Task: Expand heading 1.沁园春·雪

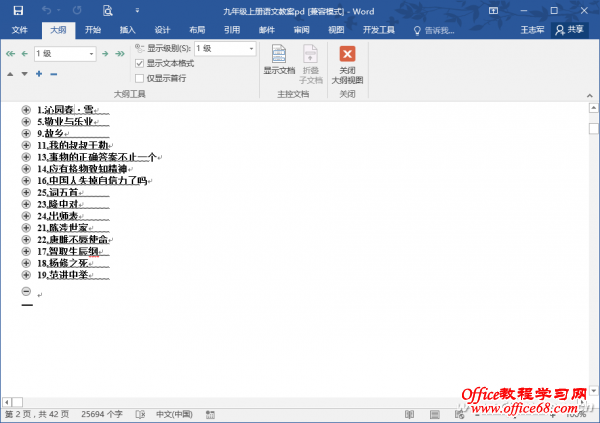Action: click(x=26, y=110)
